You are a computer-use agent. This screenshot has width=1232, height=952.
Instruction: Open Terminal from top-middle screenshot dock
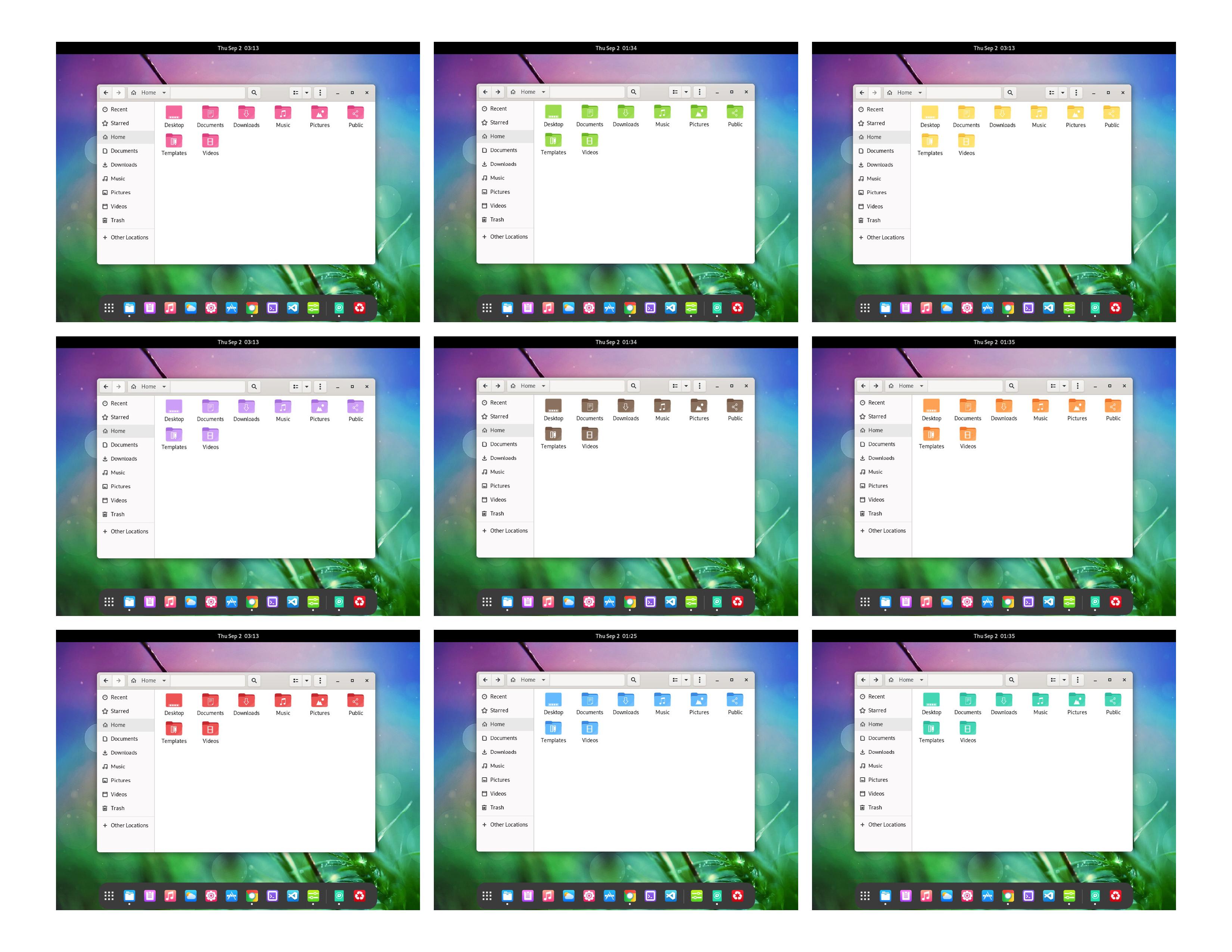pos(650,308)
